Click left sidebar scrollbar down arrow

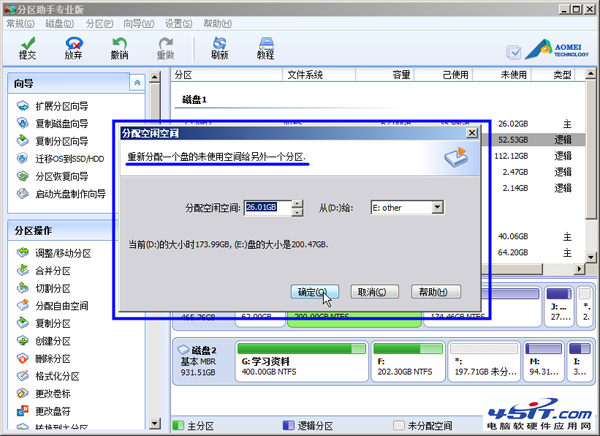pyautogui.click(x=155, y=423)
